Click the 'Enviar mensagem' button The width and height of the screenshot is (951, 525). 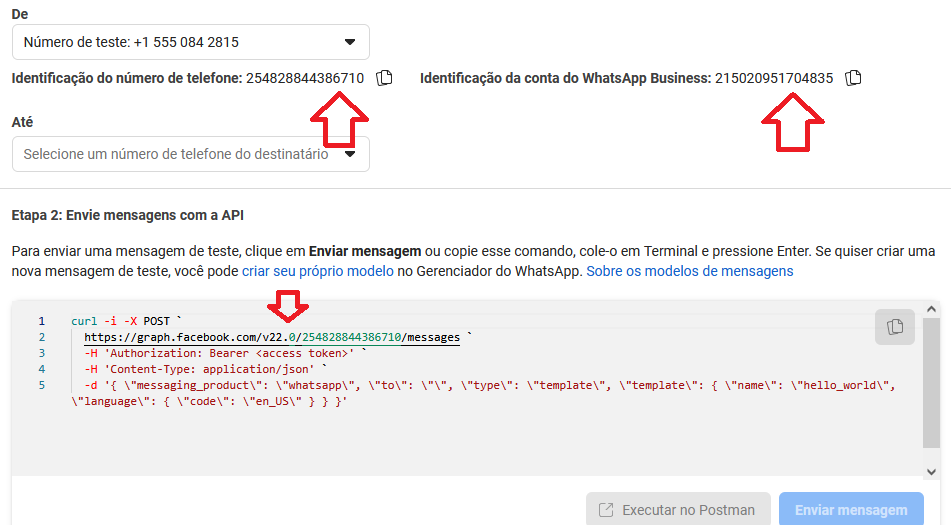click(851, 510)
